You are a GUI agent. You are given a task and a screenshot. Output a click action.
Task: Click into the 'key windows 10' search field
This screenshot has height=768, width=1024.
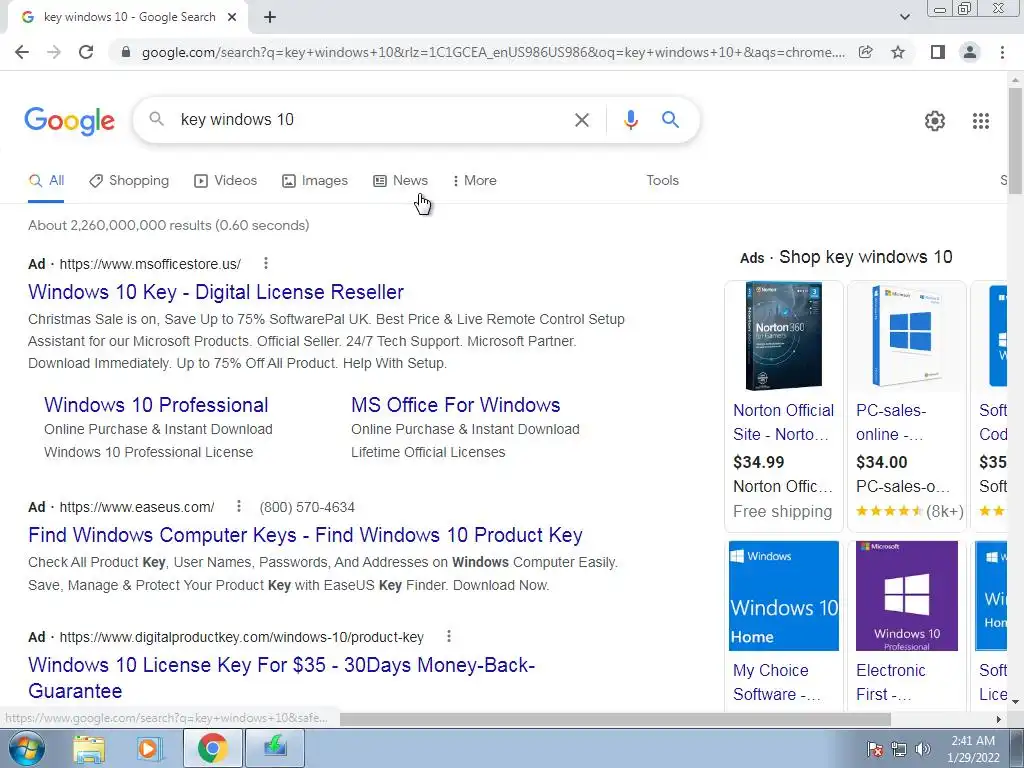point(369,120)
